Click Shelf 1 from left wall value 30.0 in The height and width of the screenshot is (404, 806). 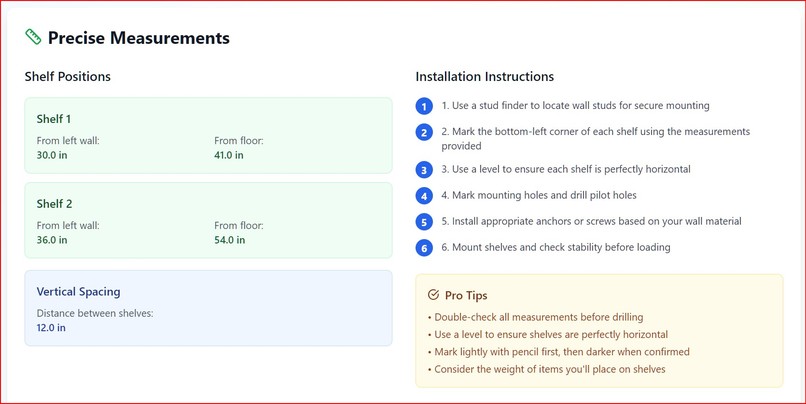point(52,155)
